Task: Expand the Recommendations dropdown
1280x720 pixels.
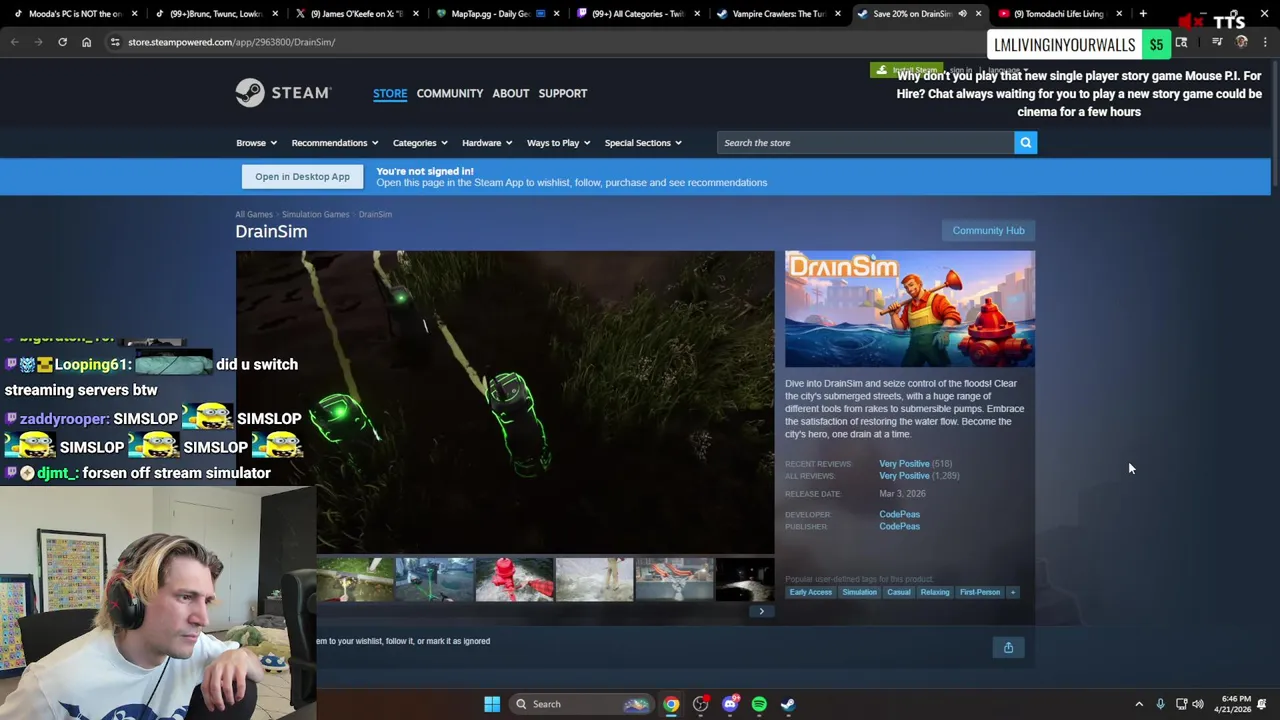Action: coord(335,143)
